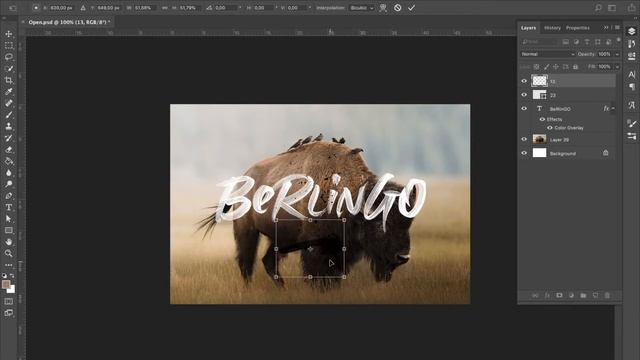Add layer style fx icon at panel bottom
Viewport: 640px width, 360px height.
[x=547, y=295]
